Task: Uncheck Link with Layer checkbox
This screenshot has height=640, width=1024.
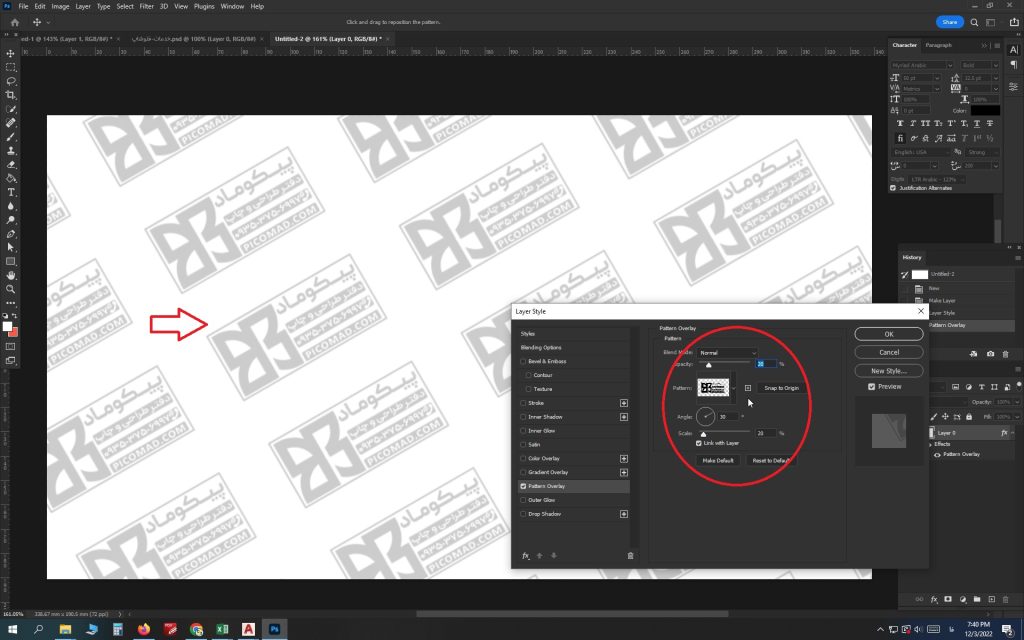Action: coord(699,443)
